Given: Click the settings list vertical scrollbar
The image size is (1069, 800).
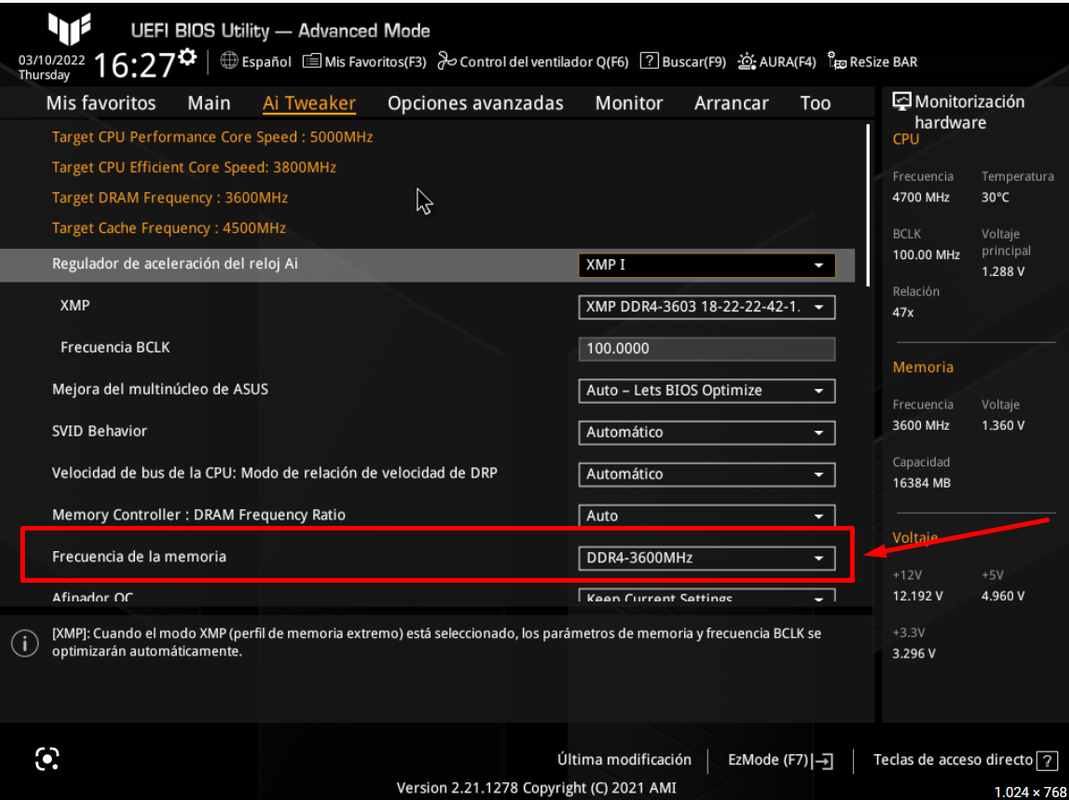Looking at the screenshot, I should click(x=869, y=205).
